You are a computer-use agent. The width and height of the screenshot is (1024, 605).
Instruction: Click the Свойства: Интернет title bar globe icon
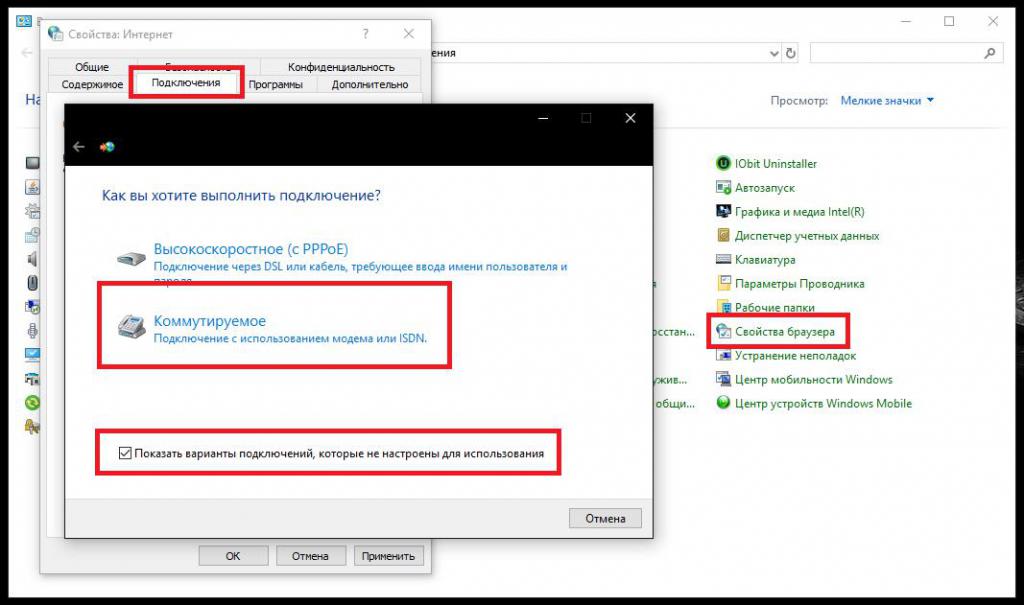(56, 33)
